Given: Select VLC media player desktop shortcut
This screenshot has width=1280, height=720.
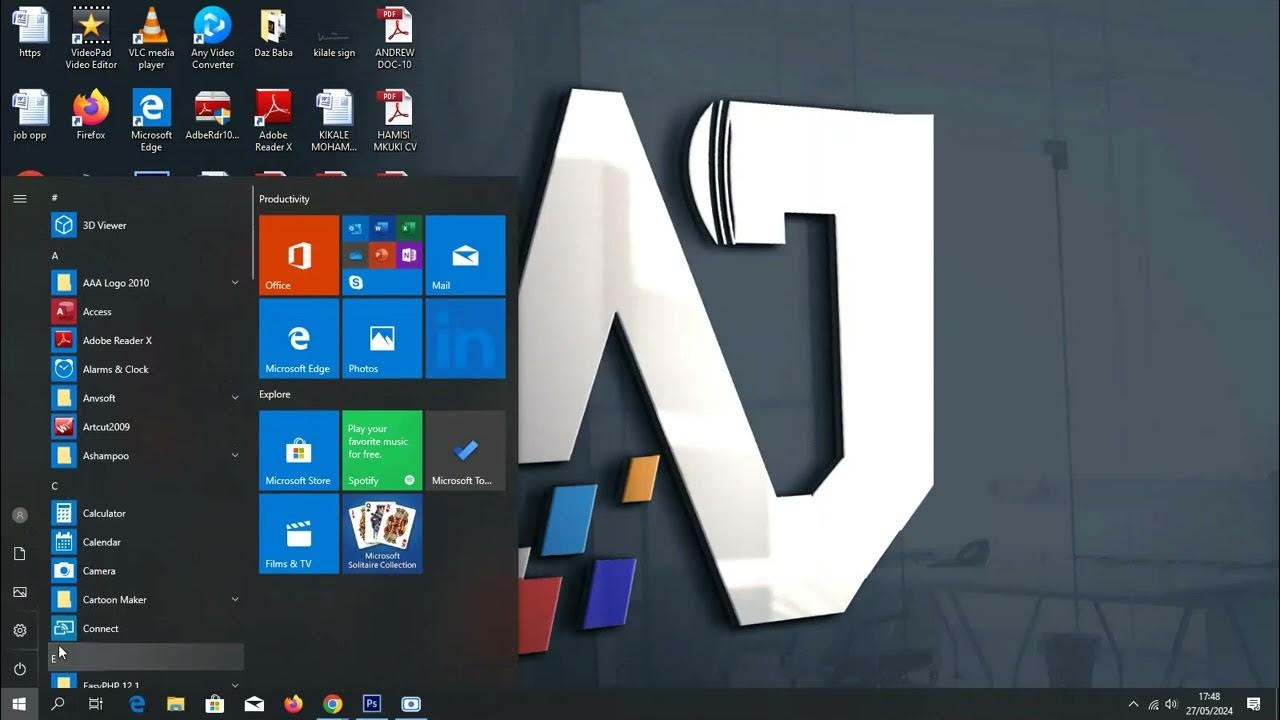Looking at the screenshot, I should pyautogui.click(x=151, y=39).
